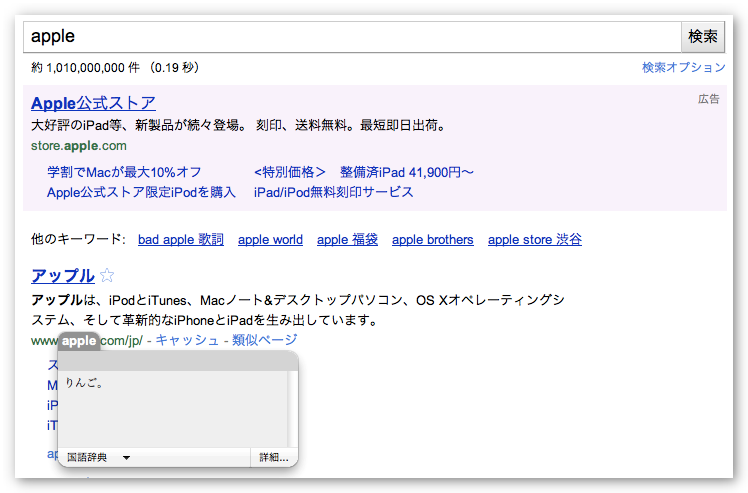Select keyword bad apple 歌詞
Image resolution: width=748 pixels, height=493 pixels.
(181, 239)
